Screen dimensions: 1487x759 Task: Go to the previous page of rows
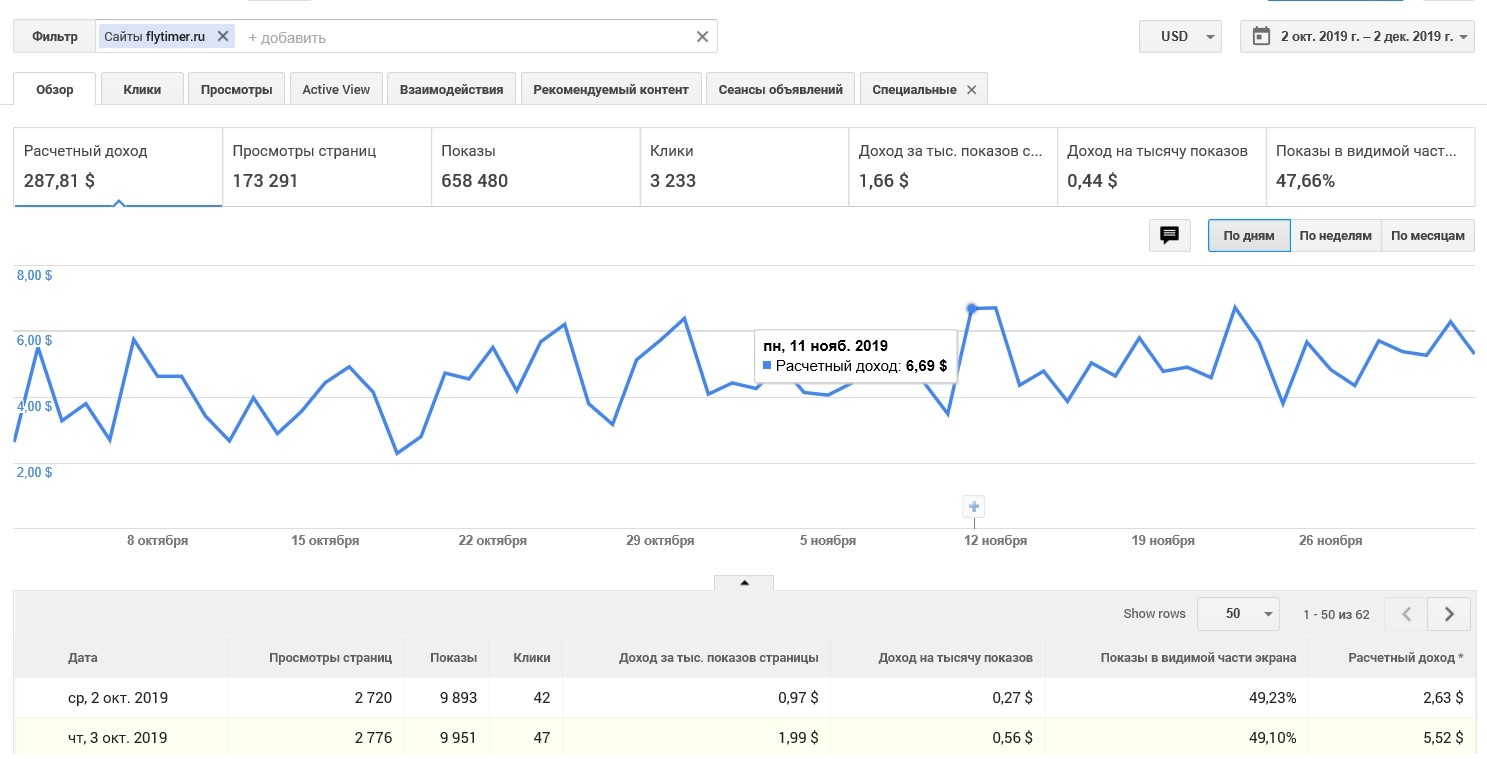pos(1406,614)
